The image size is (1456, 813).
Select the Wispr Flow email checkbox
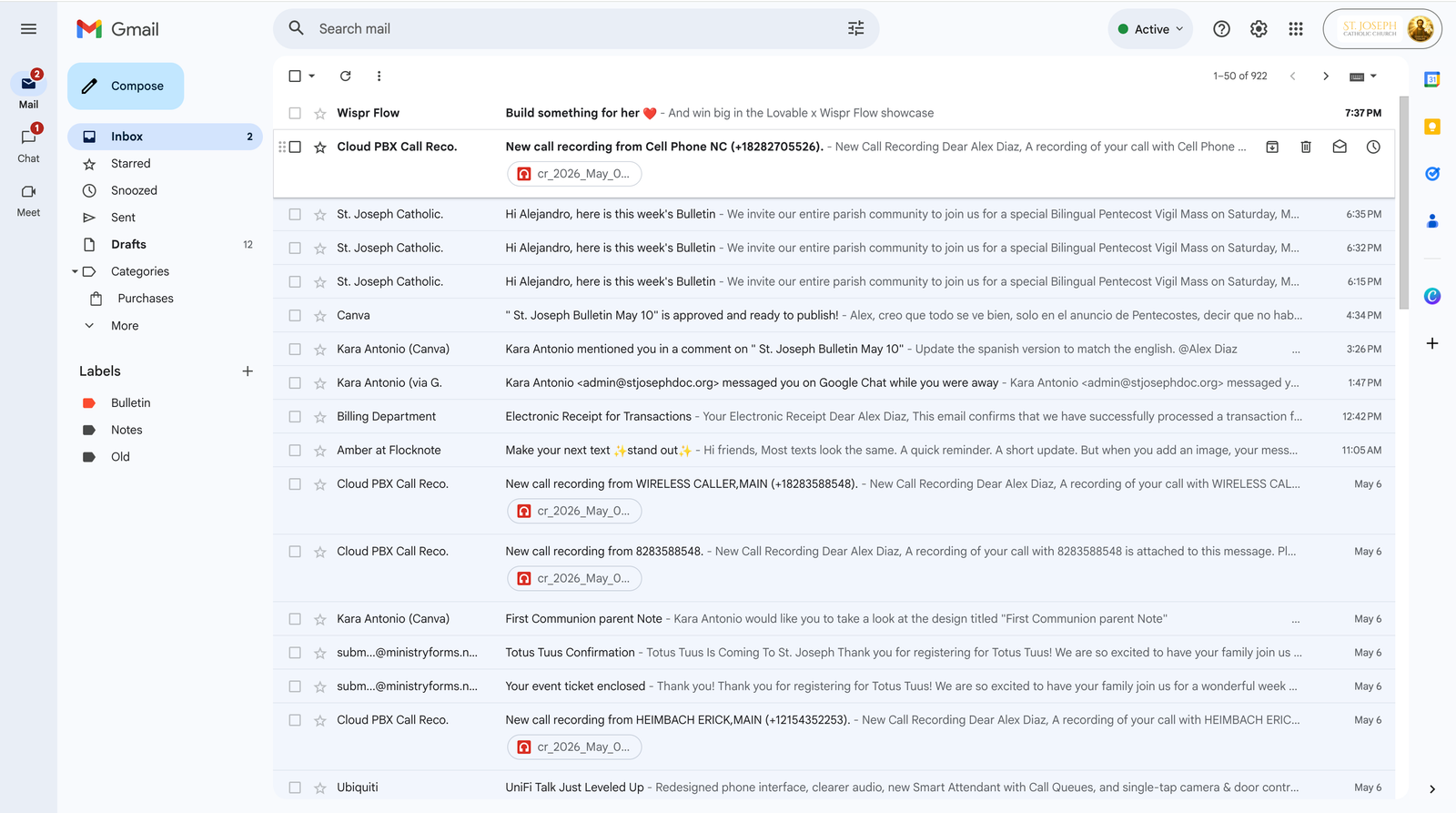point(295,114)
